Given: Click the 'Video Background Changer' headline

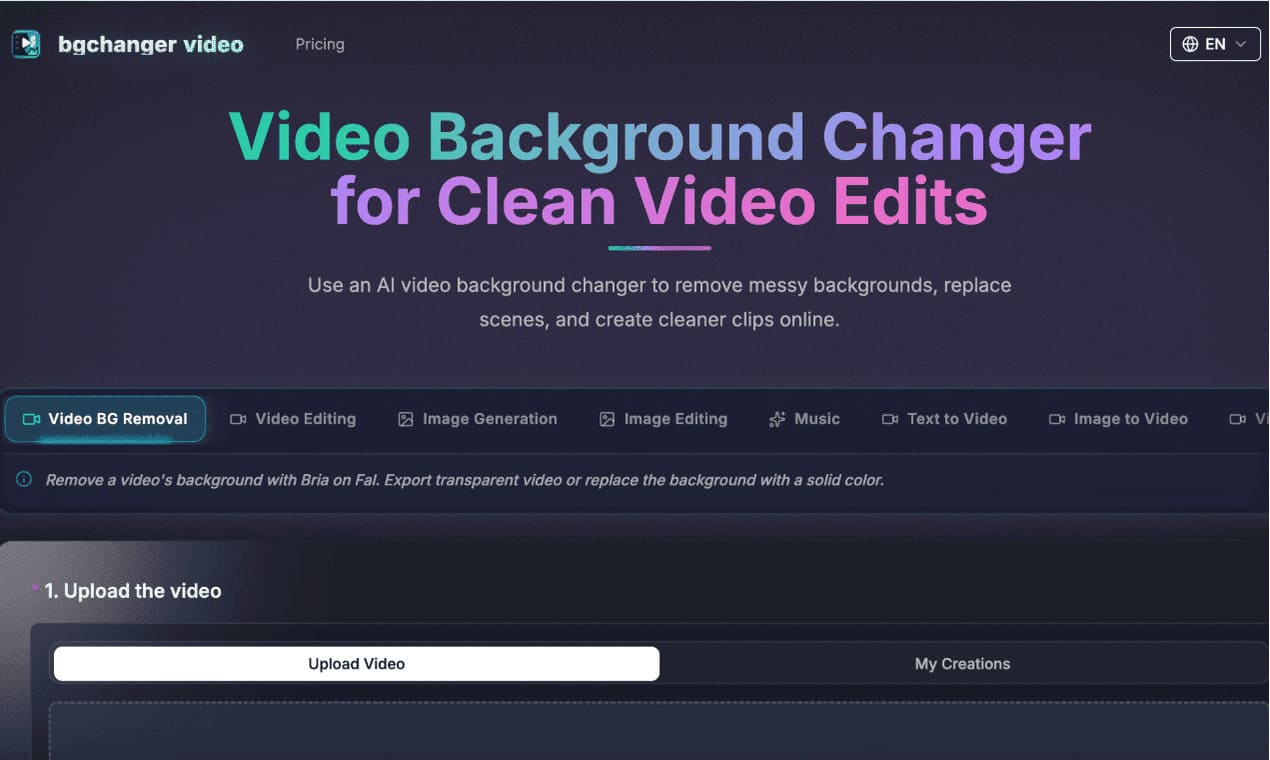Looking at the screenshot, I should click(660, 136).
